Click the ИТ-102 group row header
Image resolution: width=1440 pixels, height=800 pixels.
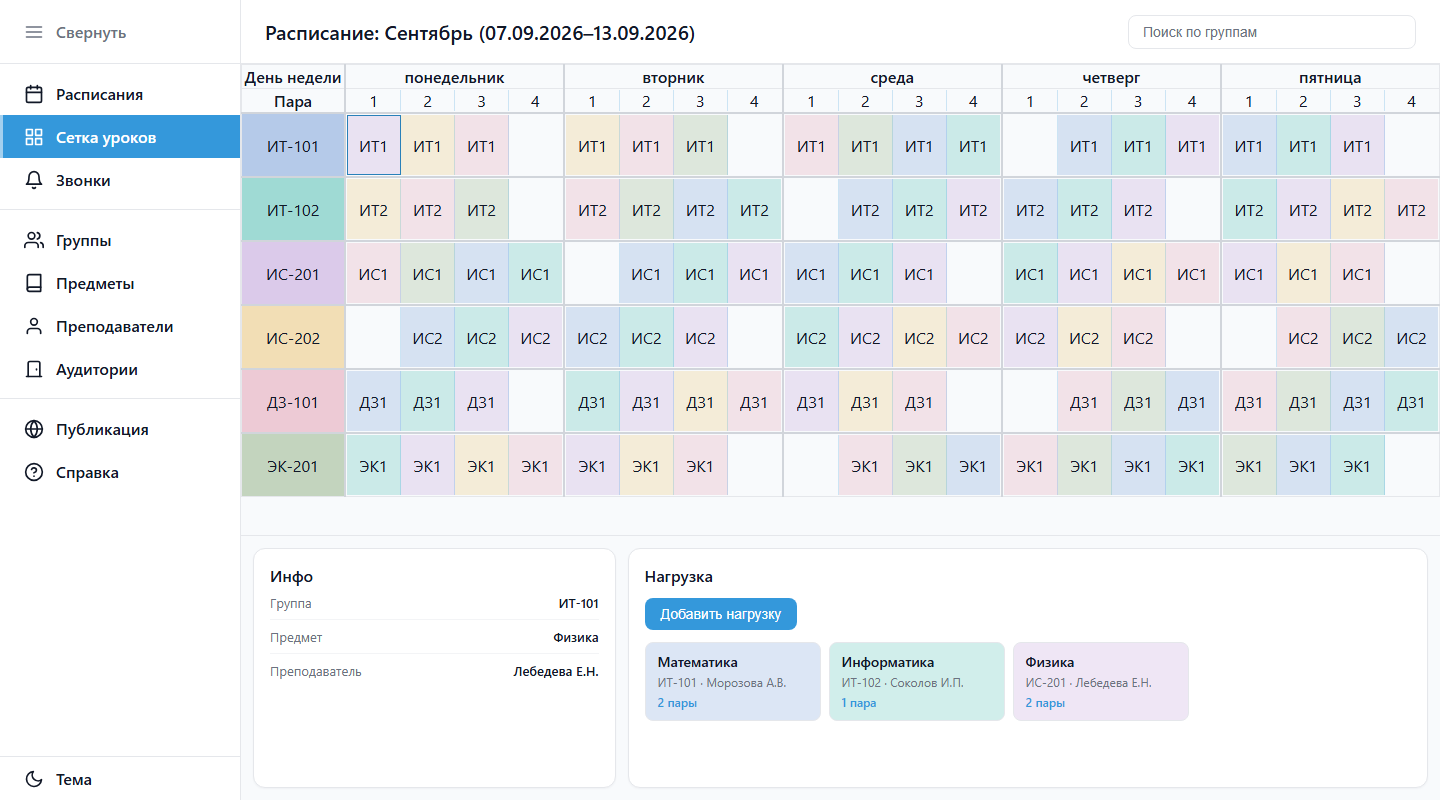pyautogui.click(x=293, y=210)
